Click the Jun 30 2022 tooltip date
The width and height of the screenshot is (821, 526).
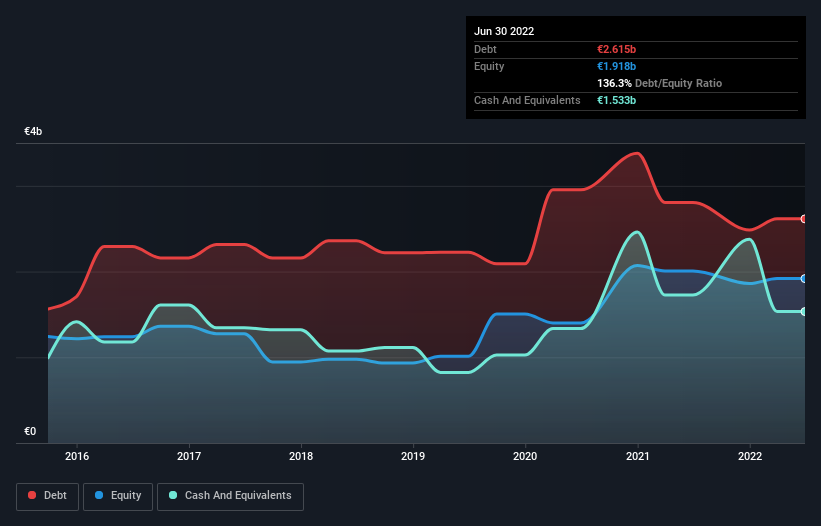pyautogui.click(x=504, y=31)
